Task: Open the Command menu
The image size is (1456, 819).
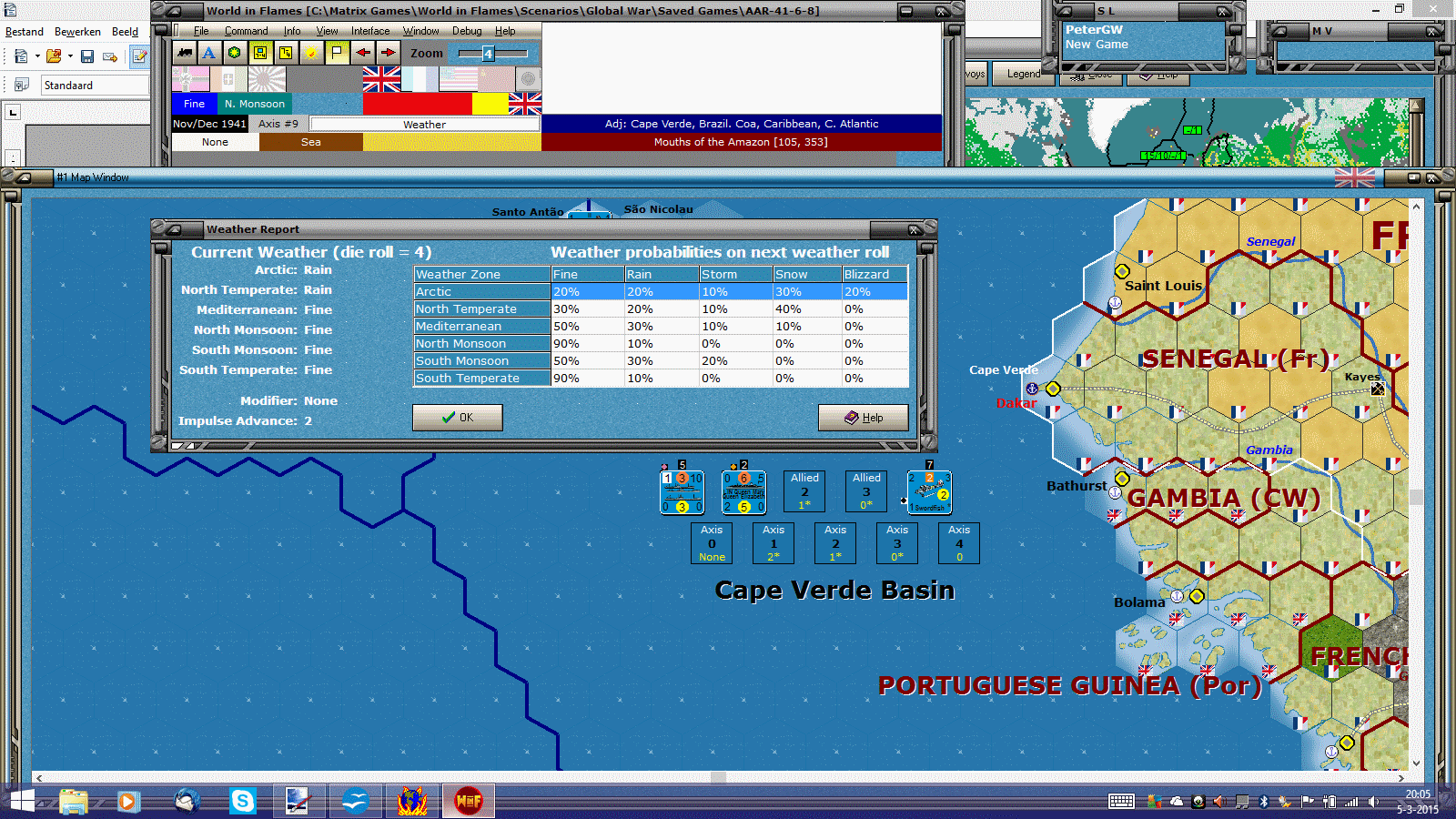Action: 247,31
